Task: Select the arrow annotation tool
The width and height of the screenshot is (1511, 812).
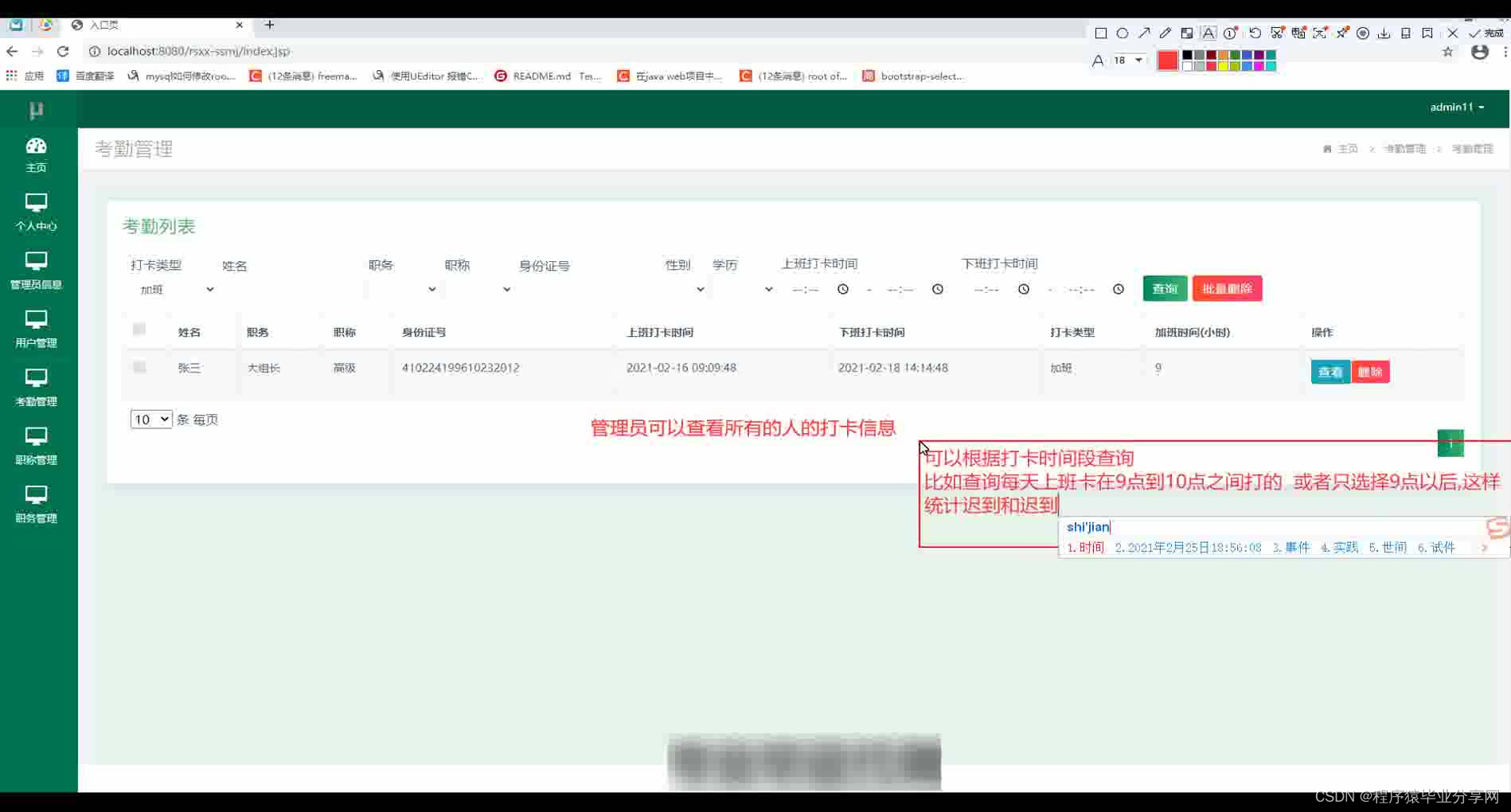Action: tap(1144, 33)
